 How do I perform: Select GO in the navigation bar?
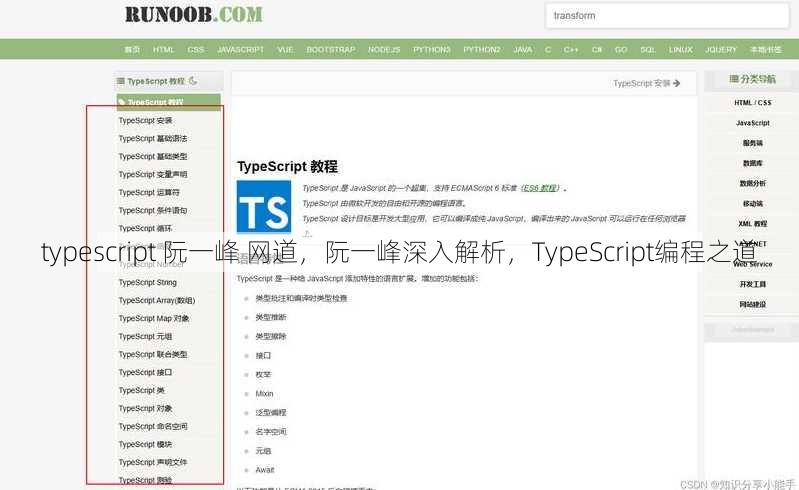tap(621, 49)
